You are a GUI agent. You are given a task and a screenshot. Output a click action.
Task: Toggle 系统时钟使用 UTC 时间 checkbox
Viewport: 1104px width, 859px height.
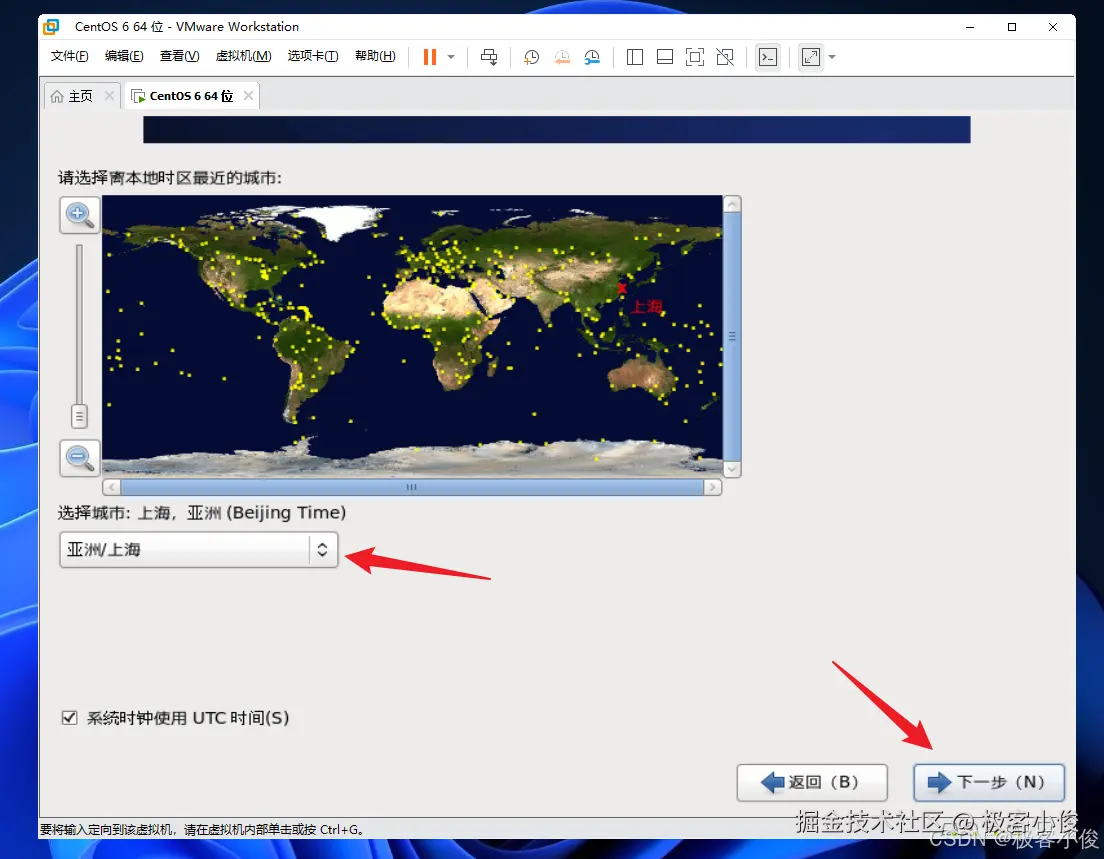coord(69,717)
